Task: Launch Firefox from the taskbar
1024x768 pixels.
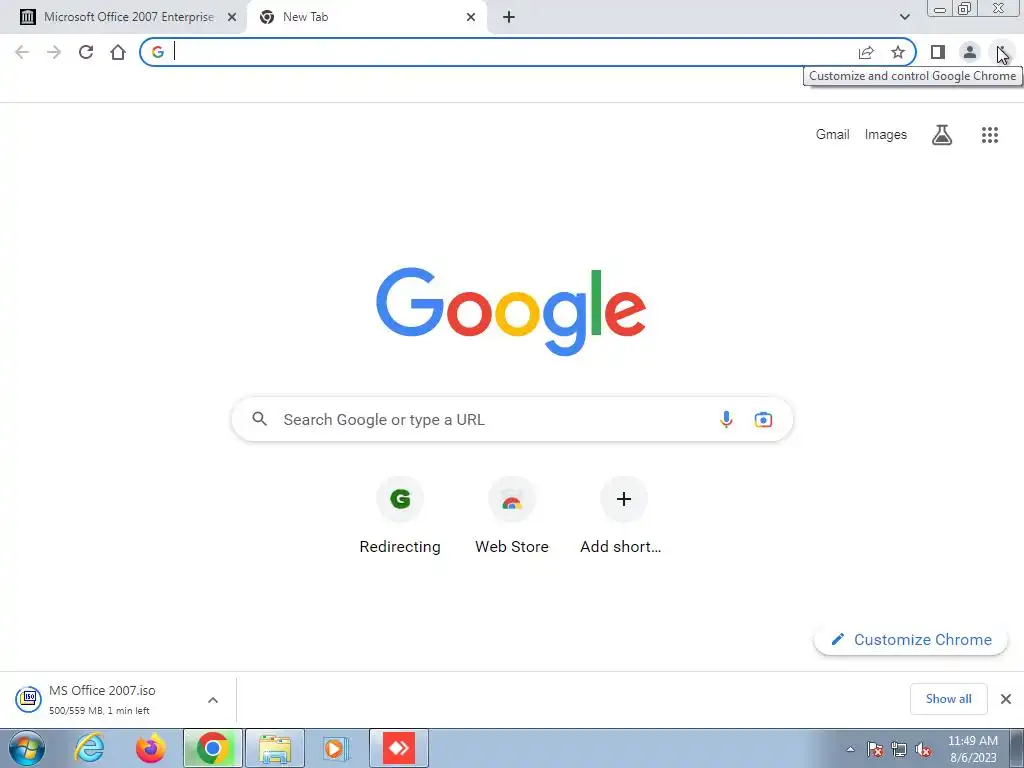Action: tap(151, 748)
